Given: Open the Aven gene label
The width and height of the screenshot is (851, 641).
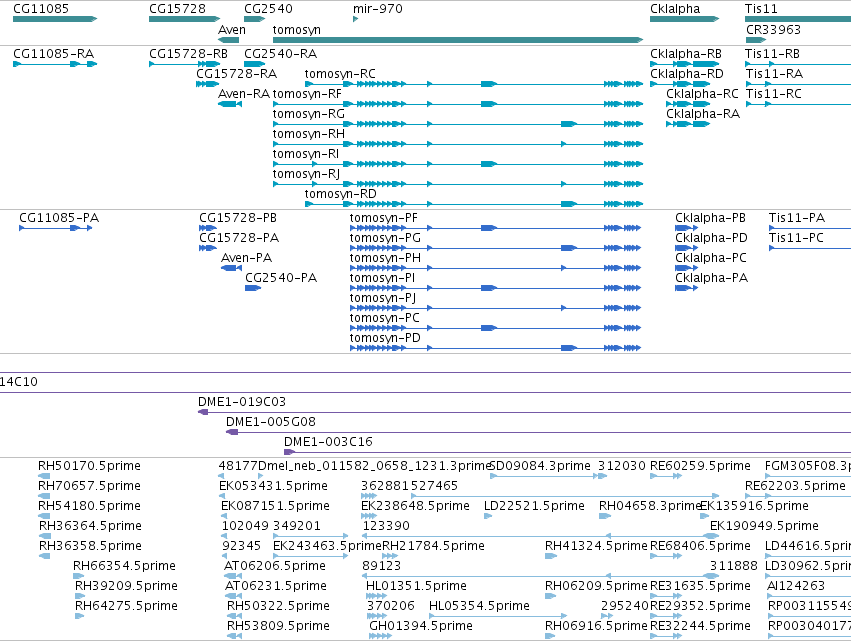Looking at the screenshot, I should coord(232,30).
